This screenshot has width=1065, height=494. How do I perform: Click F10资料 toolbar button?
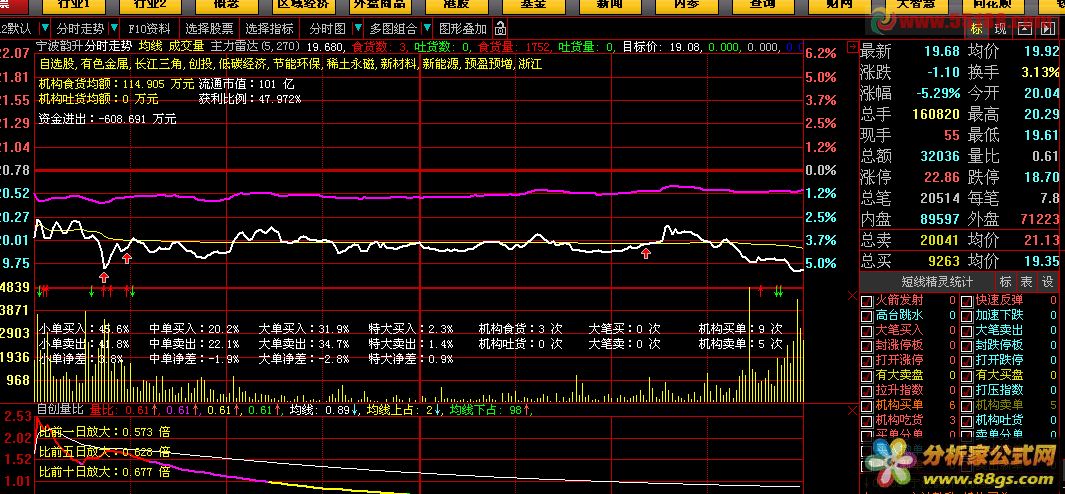pos(149,29)
